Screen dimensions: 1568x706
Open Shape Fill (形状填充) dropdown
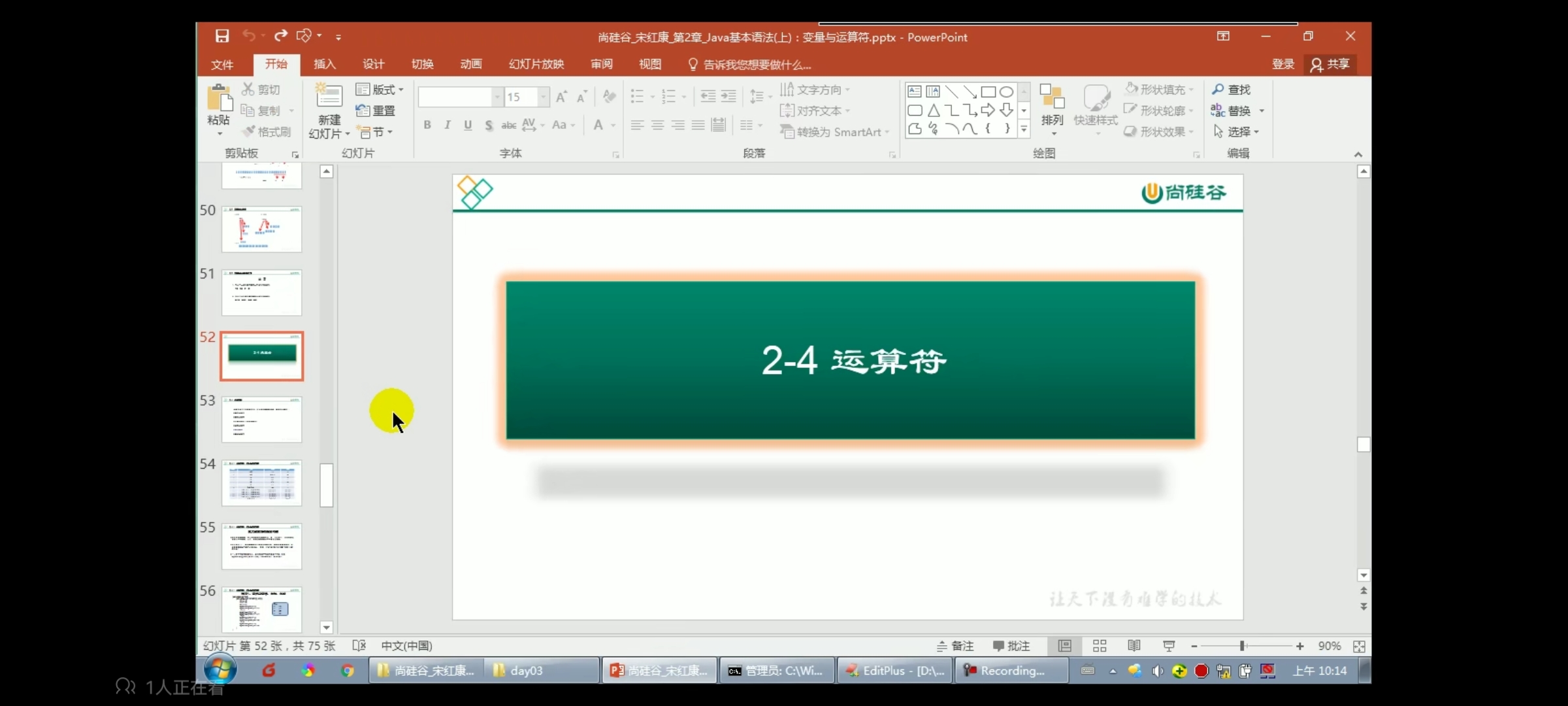coord(1159,89)
